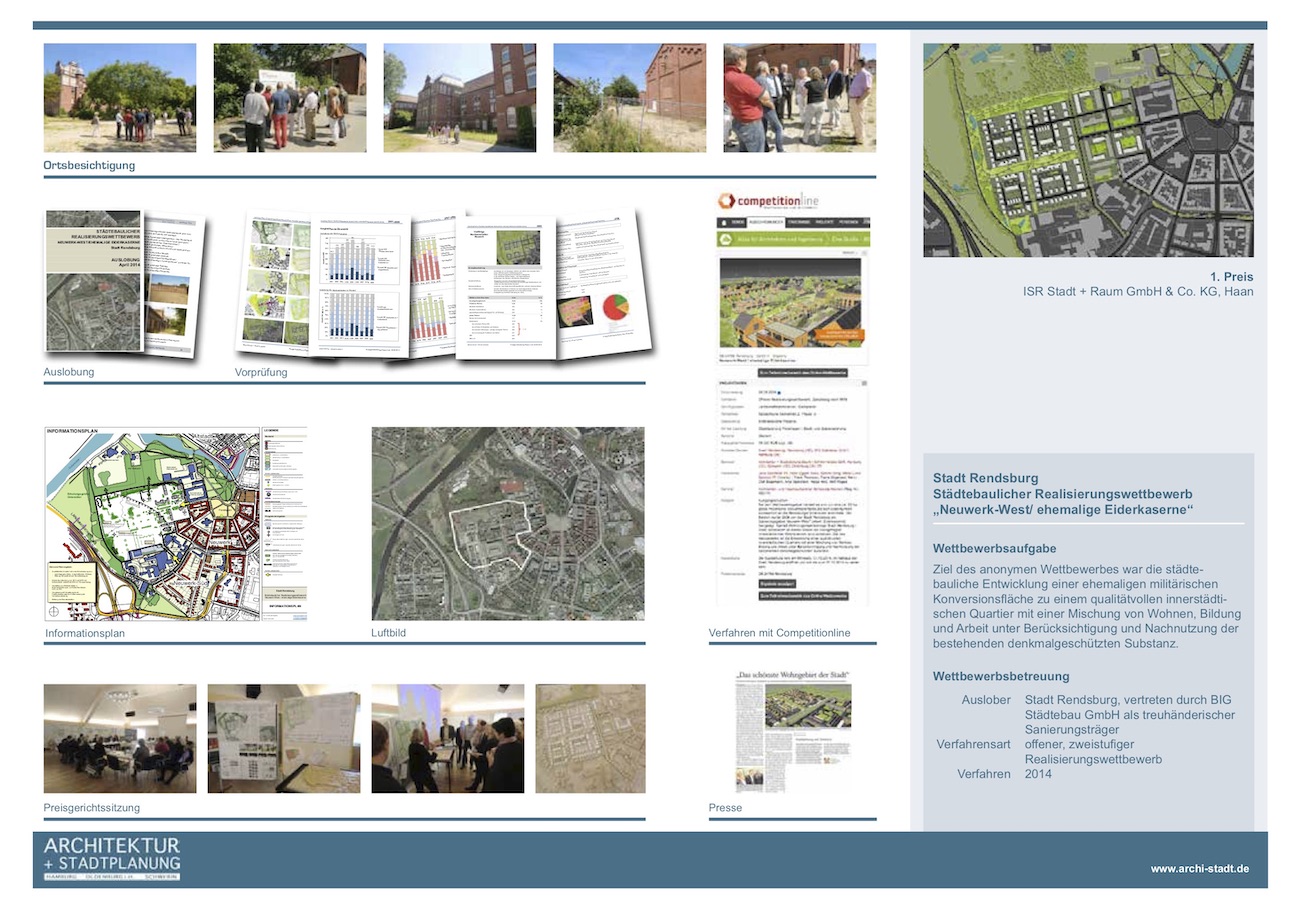Open the first Preisgerichtssitzung meeting room photo
Viewport: 1298px width, 917px height.
pos(120,738)
